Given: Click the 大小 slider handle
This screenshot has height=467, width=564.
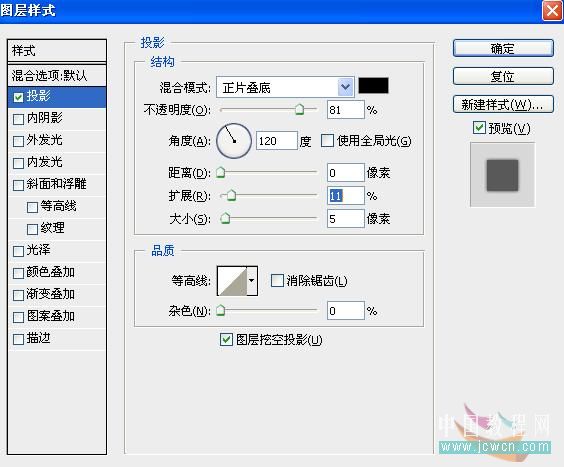Looking at the screenshot, I should point(225,218).
